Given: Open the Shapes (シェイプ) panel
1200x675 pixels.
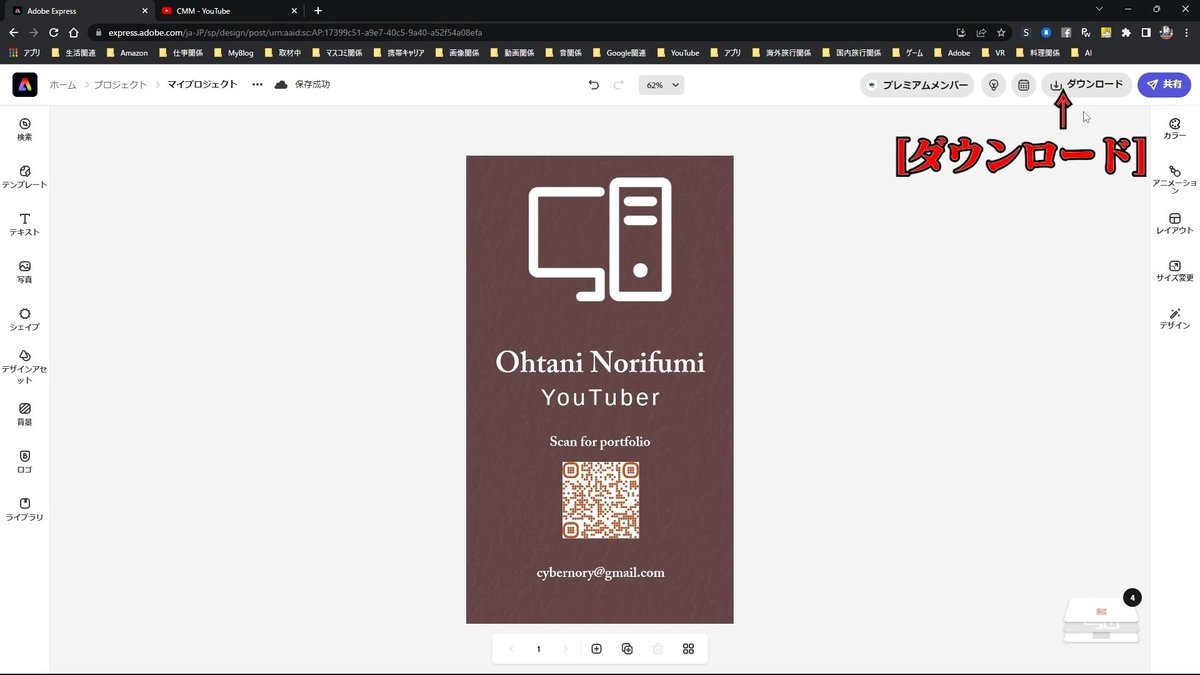Looking at the screenshot, I should pos(25,319).
